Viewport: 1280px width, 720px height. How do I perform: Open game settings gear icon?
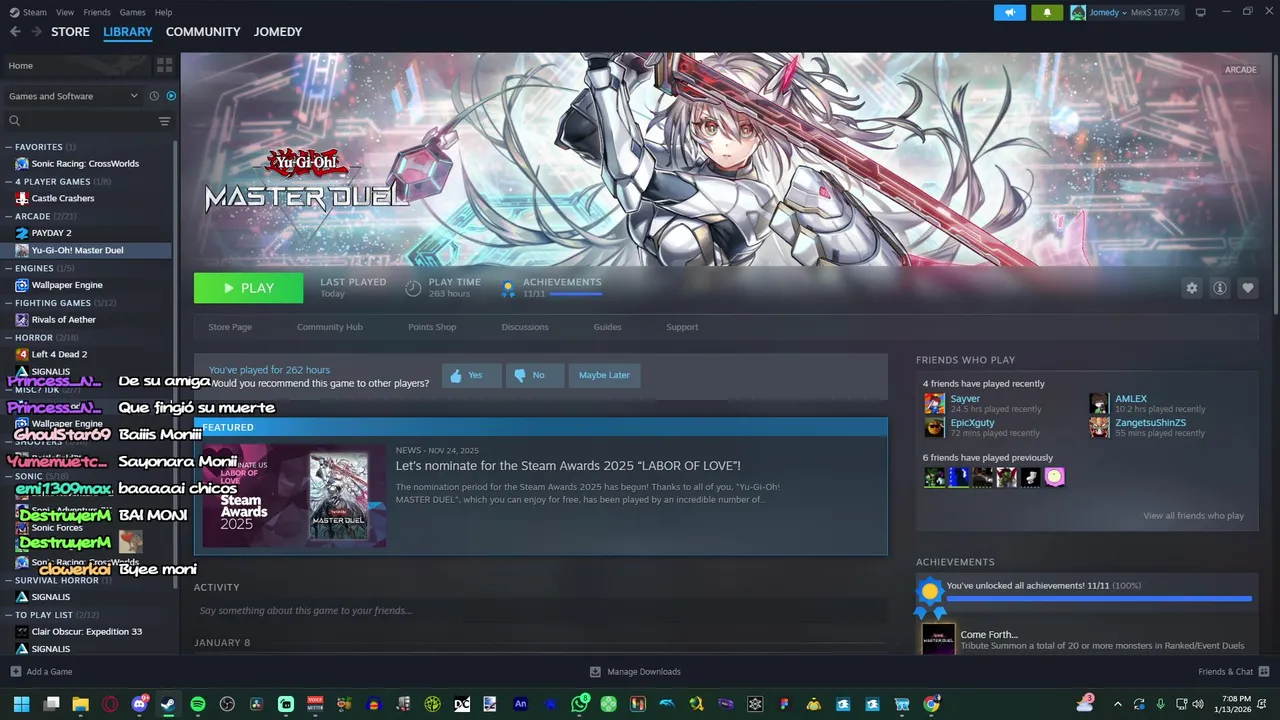coord(1191,288)
